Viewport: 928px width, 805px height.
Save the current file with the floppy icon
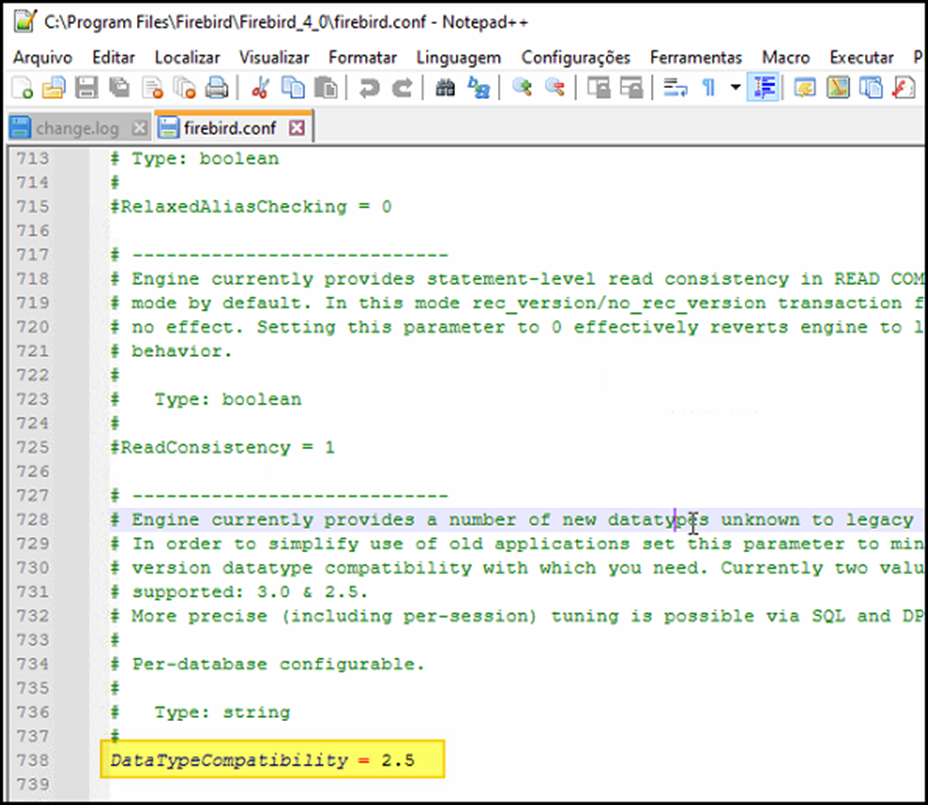pos(86,88)
